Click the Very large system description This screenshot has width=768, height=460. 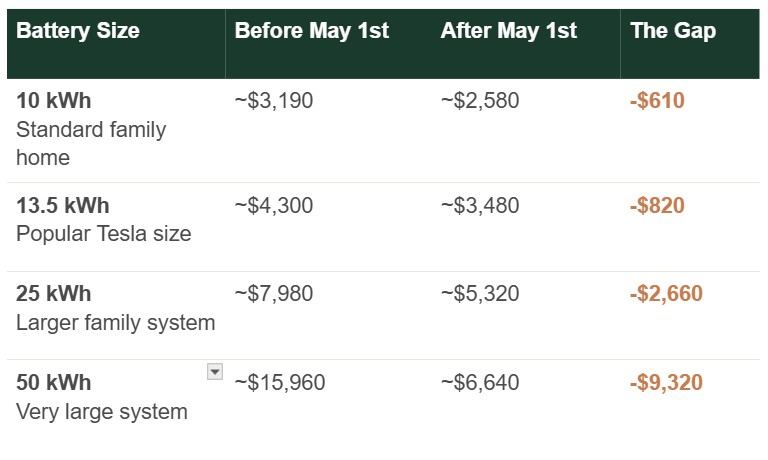102,412
